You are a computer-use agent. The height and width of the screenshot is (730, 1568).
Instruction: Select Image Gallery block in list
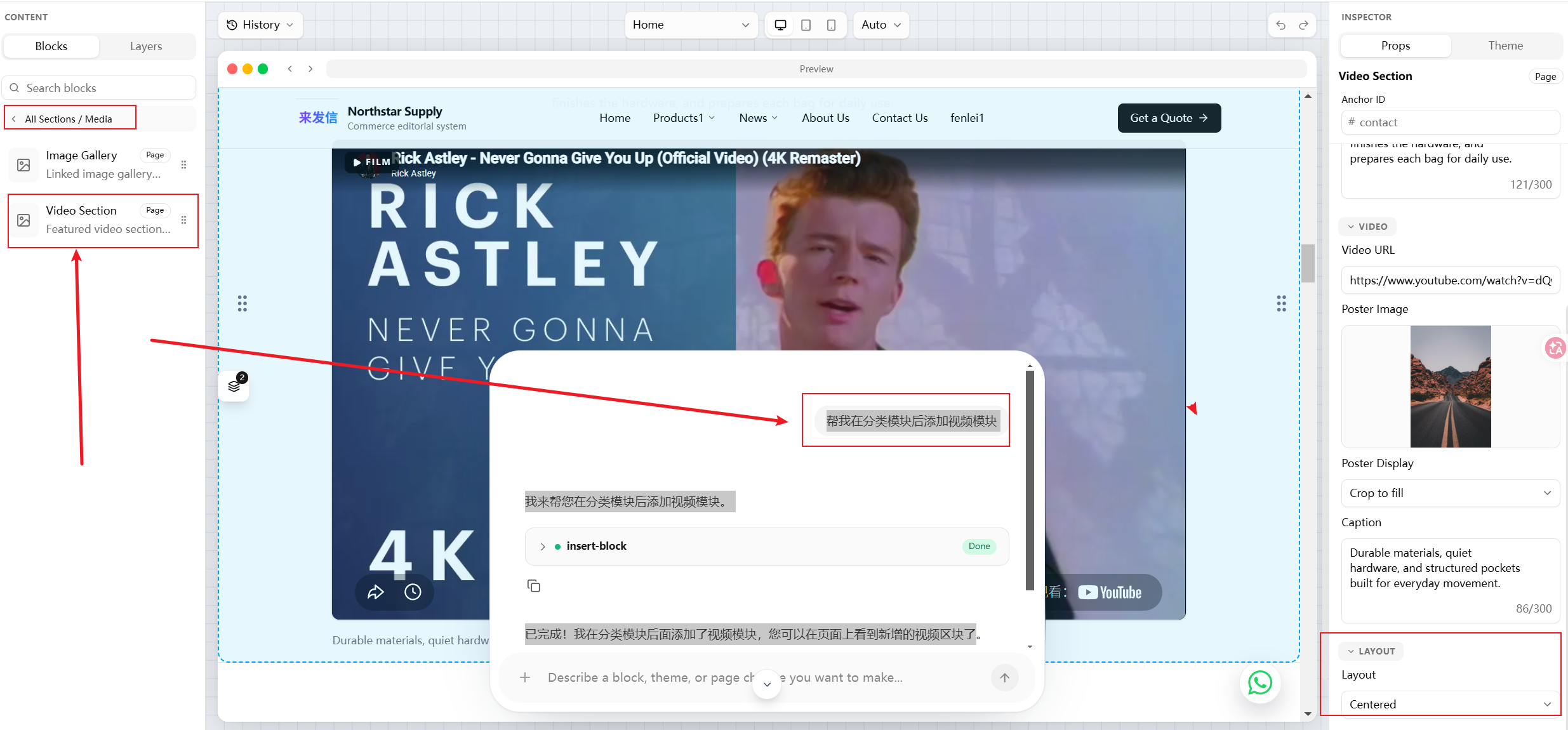pyautogui.click(x=102, y=164)
